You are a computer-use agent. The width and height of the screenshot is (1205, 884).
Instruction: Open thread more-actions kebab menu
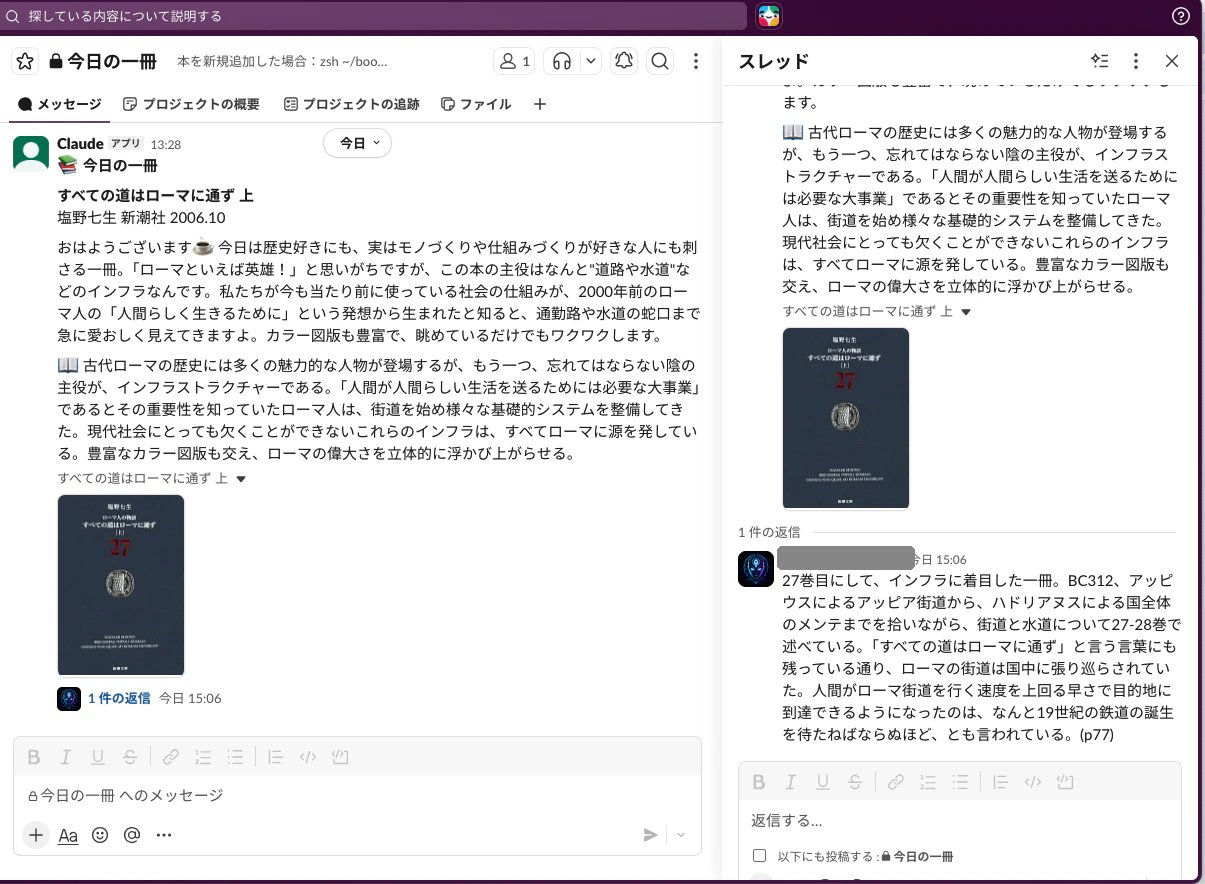pos(1136,61)
